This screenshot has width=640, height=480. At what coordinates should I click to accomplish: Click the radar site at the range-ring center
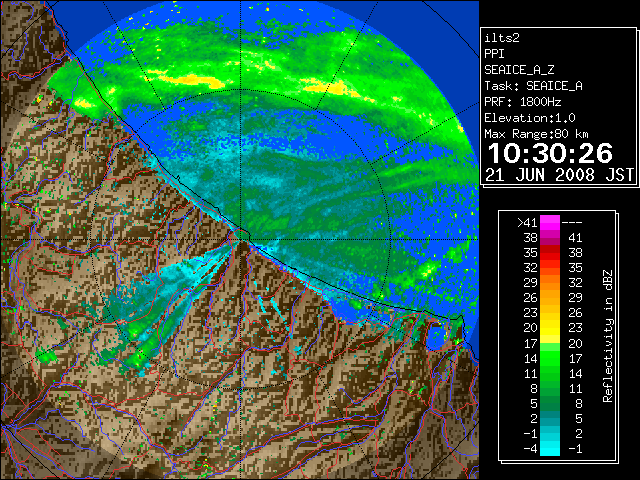241,240
